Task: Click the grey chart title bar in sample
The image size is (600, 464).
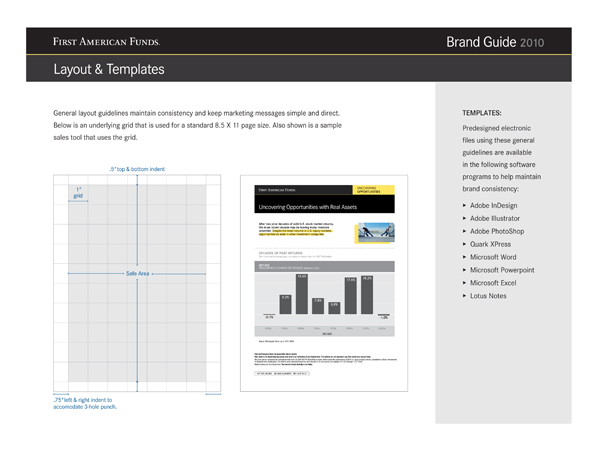Action: (x=324, y=267)
